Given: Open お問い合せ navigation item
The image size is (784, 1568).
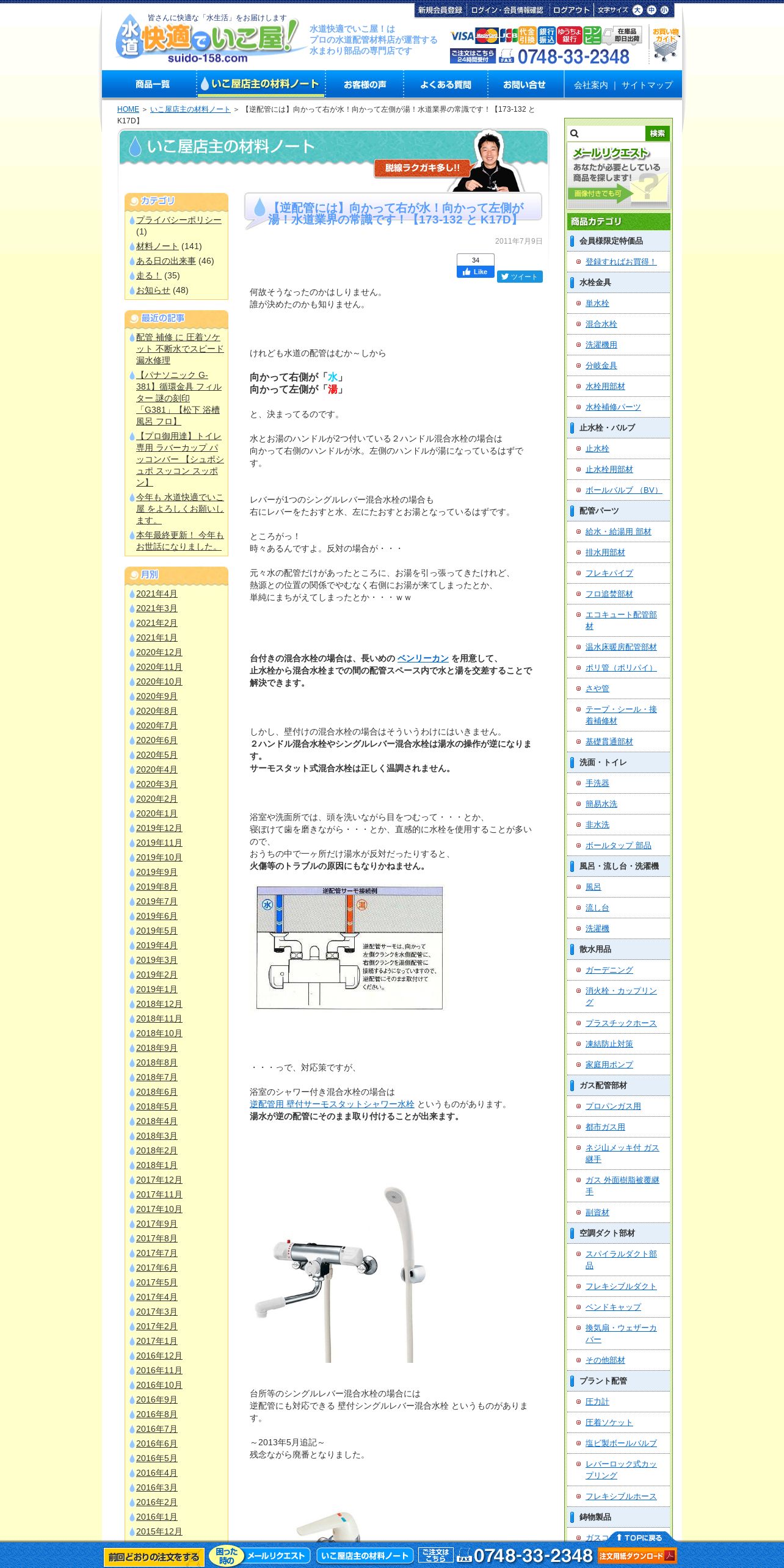Looking at the screenshot, I should tap(524, 84).
